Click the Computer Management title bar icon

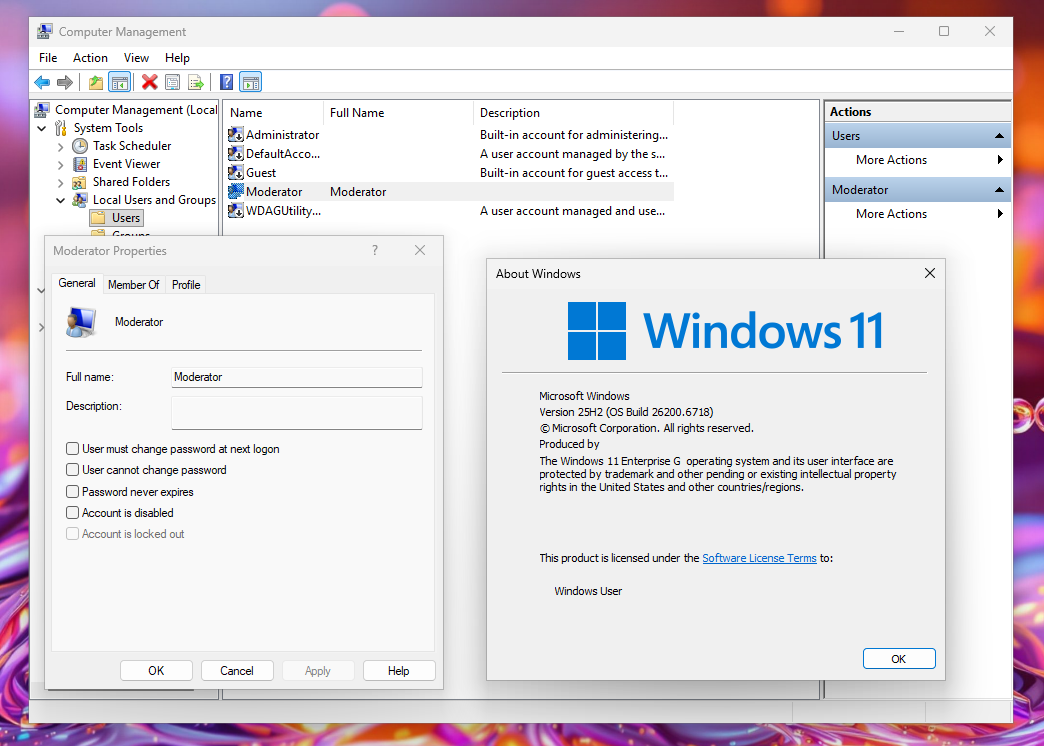(x=45, y=31)
